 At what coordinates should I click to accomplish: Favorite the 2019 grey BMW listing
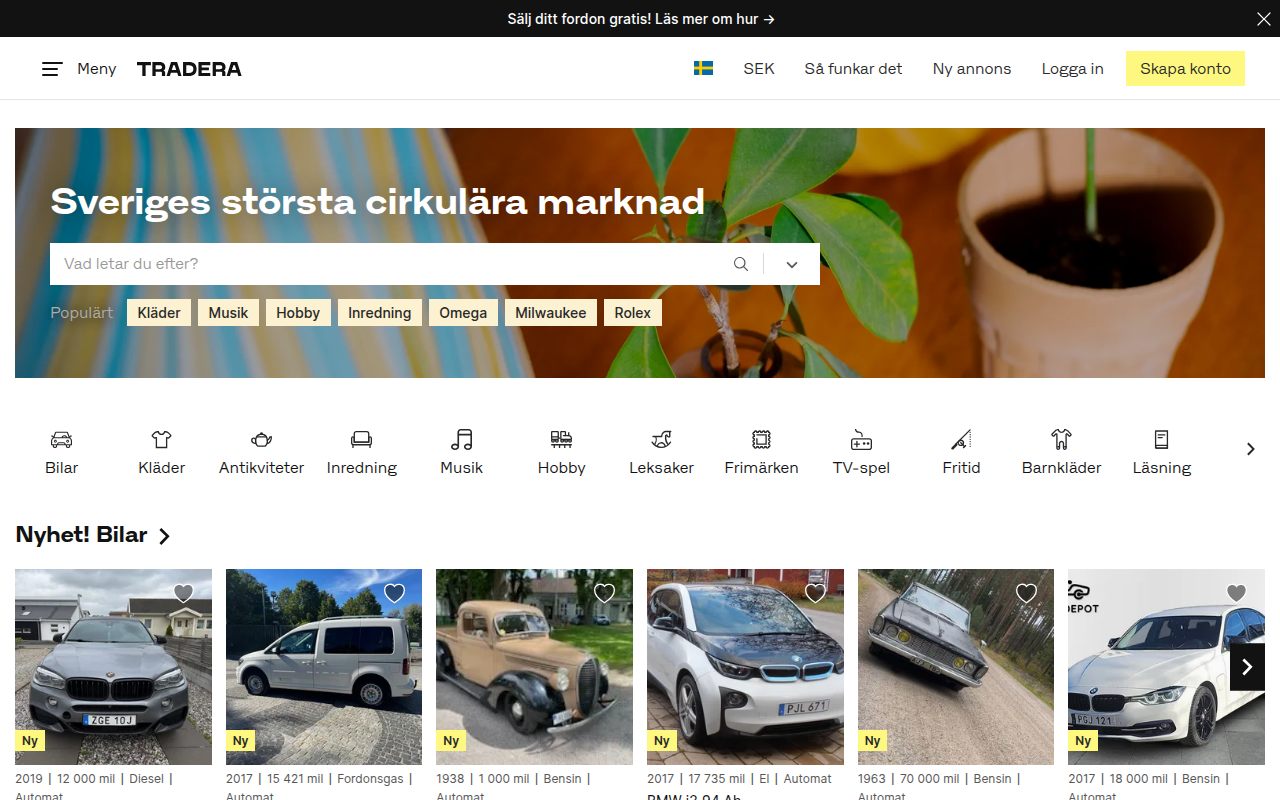click(x=184, y=593)
